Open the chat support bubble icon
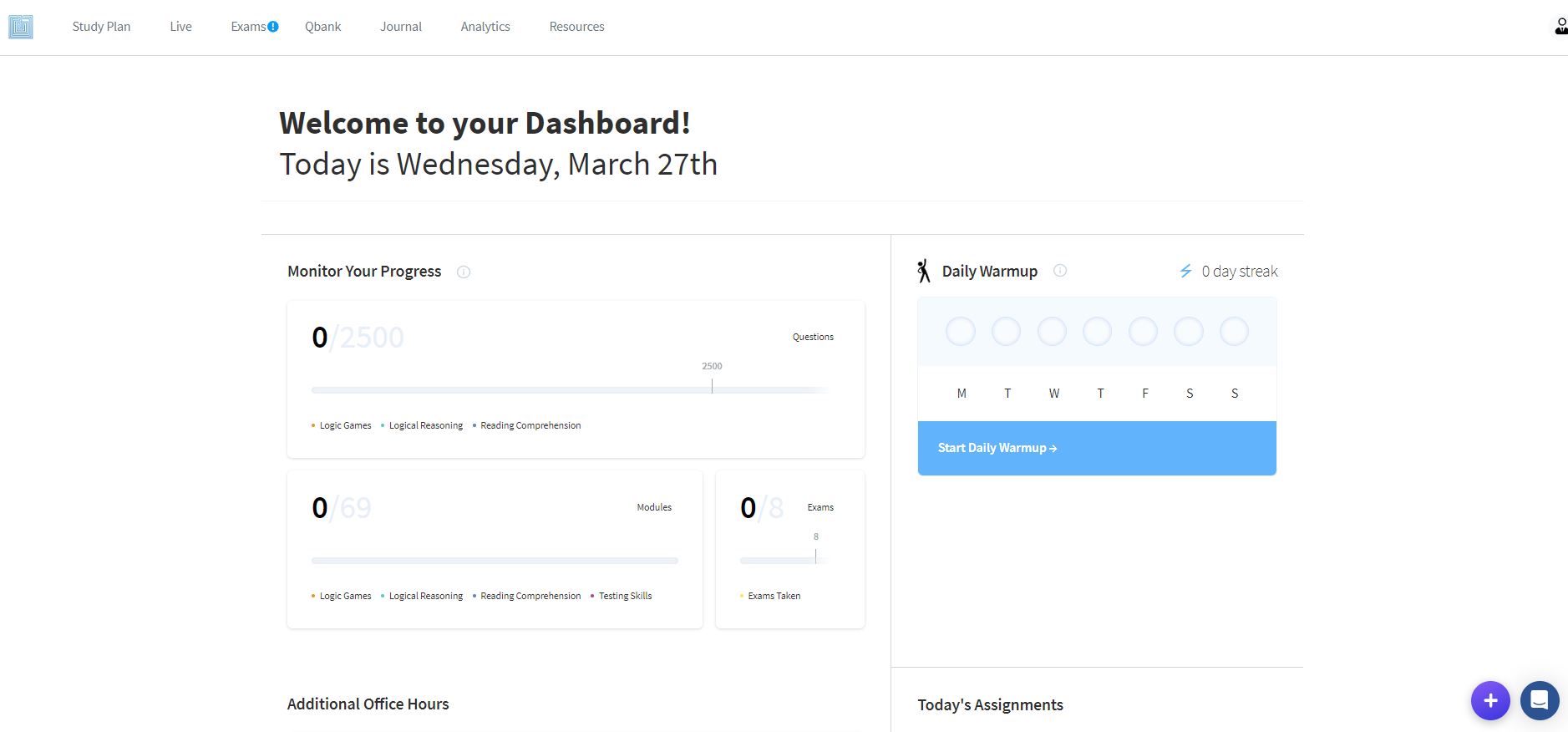Image resolution: width=1568 pixels, height=732 pixels. click(1539, 700)
